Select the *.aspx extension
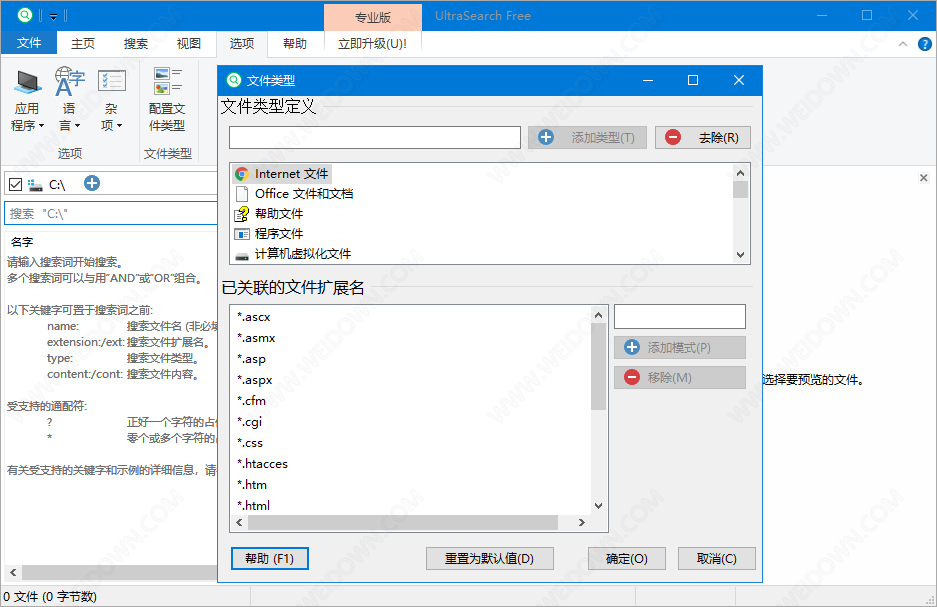937x607 pixels. [254, 380]
